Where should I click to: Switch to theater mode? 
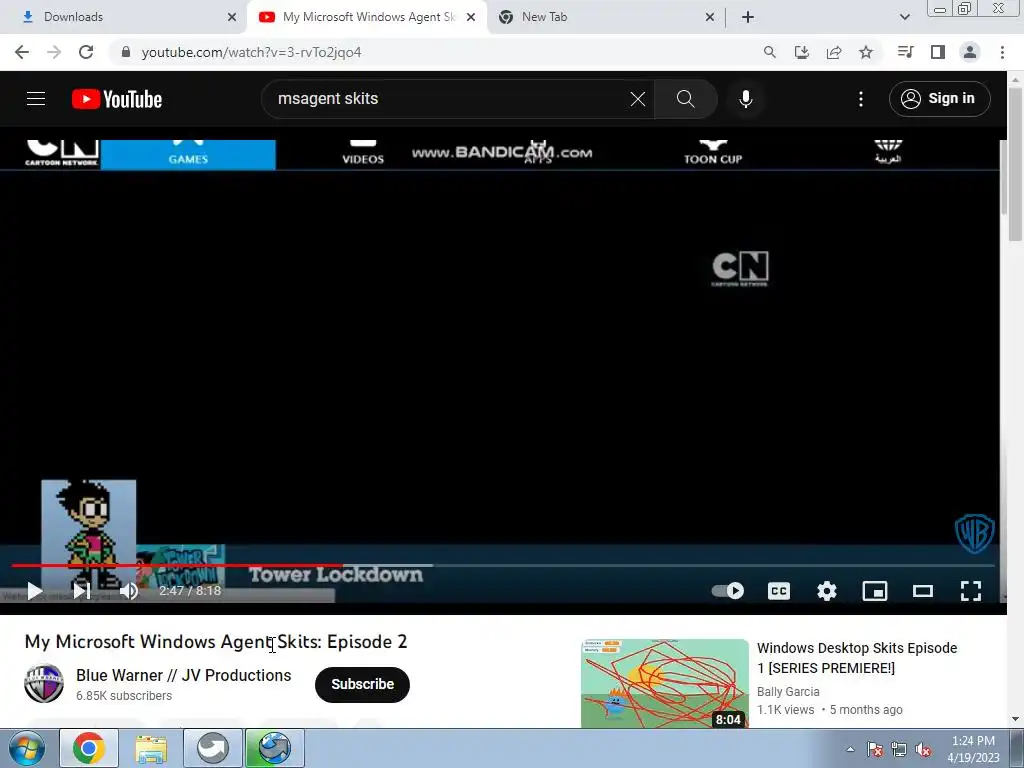[923, 591]
